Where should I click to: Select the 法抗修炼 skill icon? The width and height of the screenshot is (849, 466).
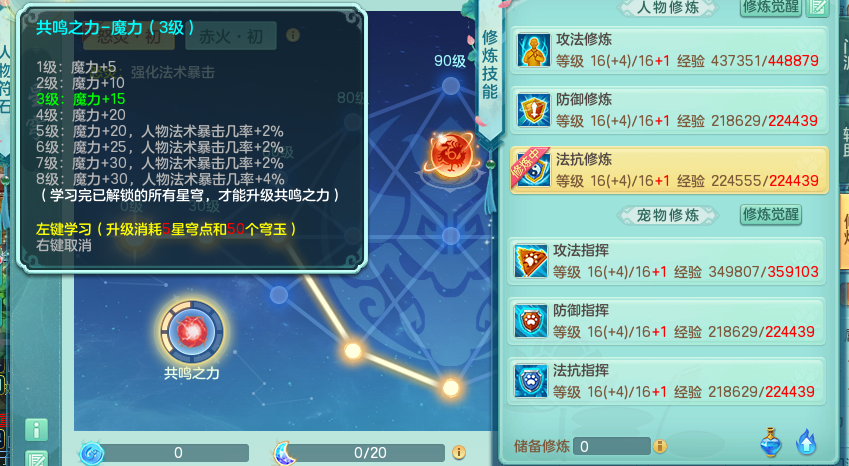point(533,170)
